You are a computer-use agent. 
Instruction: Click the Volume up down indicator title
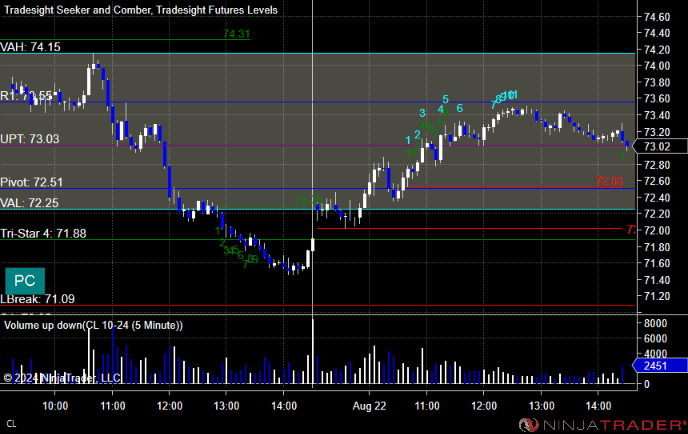tap(93, 325)
